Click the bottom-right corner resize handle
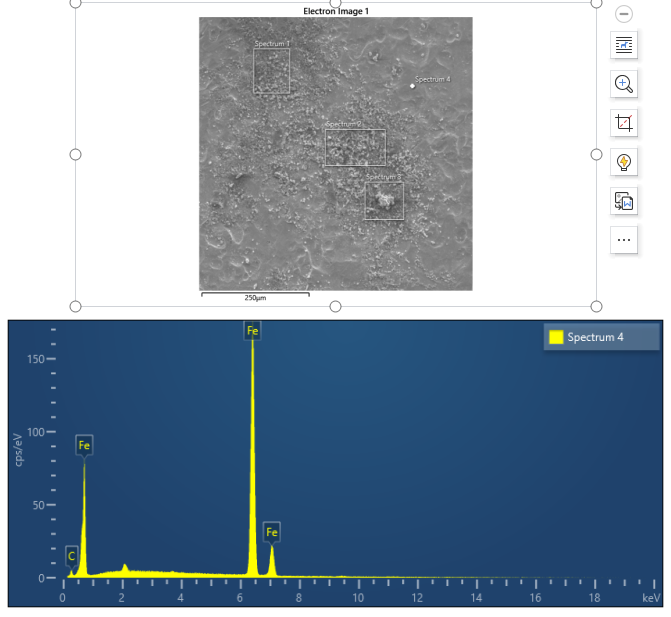 pyautogui.click(x=596, y=306)
